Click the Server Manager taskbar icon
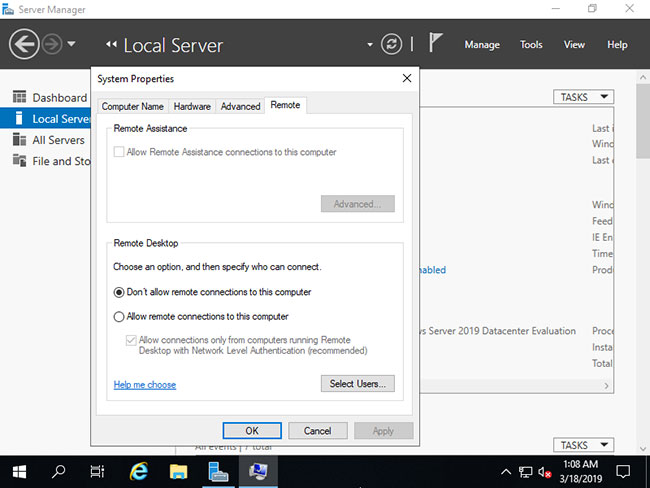This screenshot has height=488, width=650. pos(218,471)
